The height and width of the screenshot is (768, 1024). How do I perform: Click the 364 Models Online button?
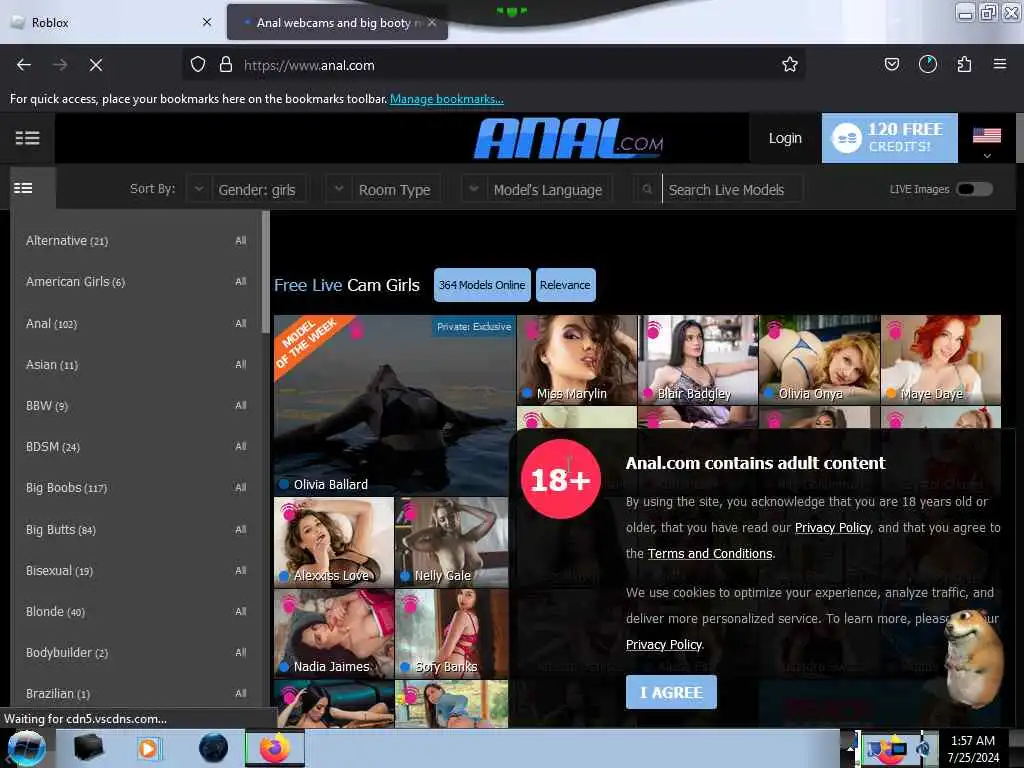pyautogui.click(x=482, y=285)
